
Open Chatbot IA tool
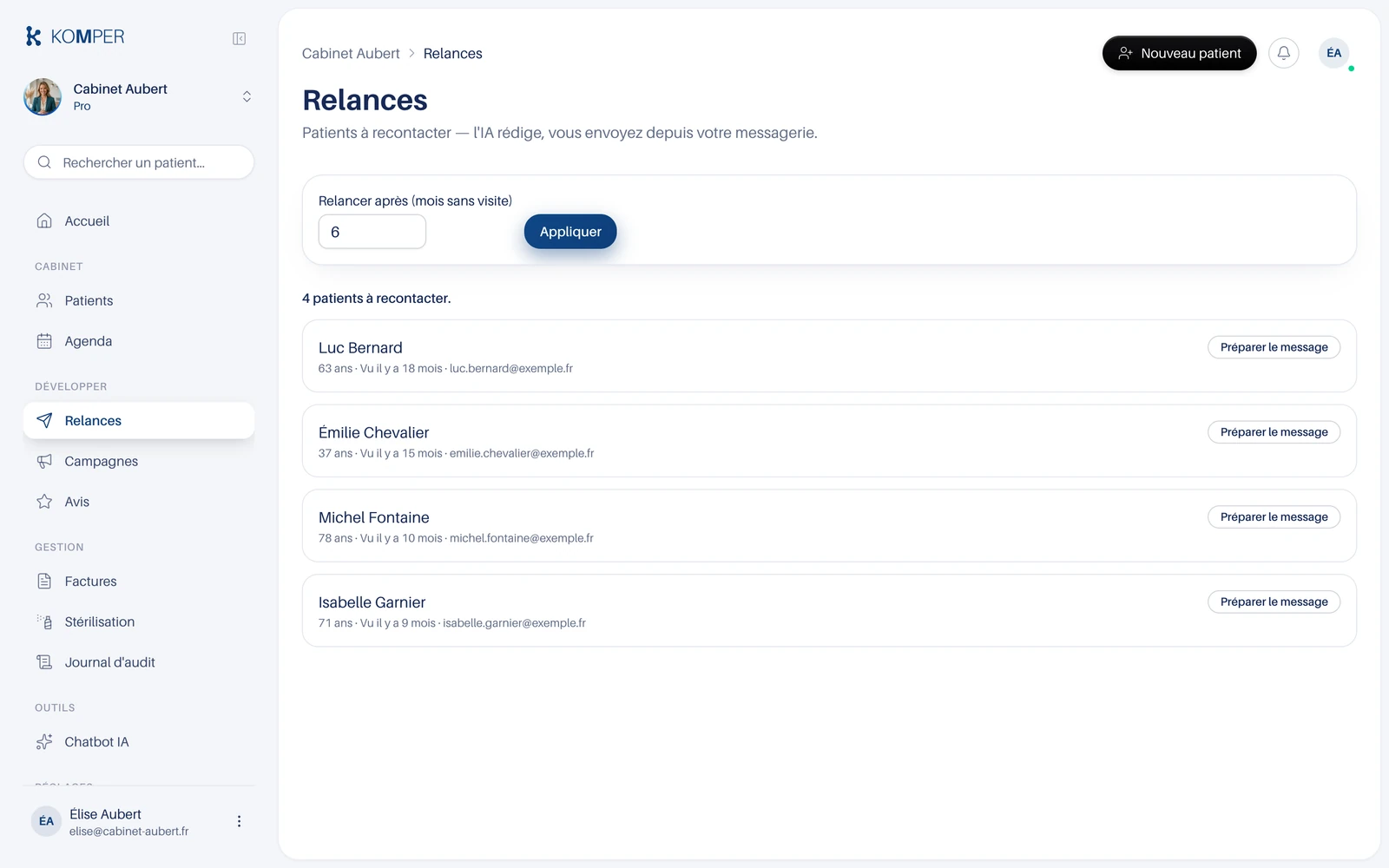[x=139, y=741]
